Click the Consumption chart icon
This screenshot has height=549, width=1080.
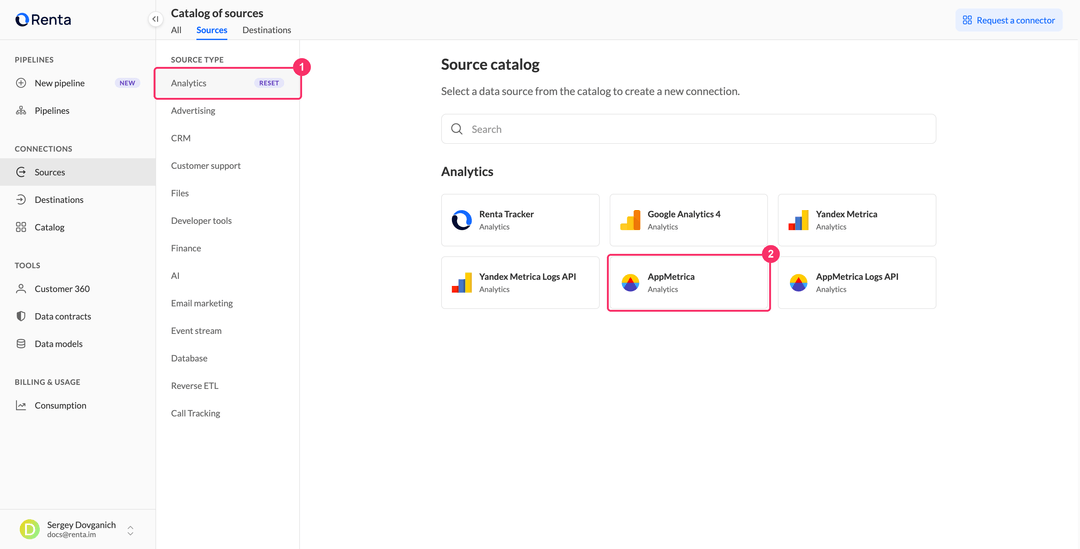pyautogui.click(x=21, y=406)
